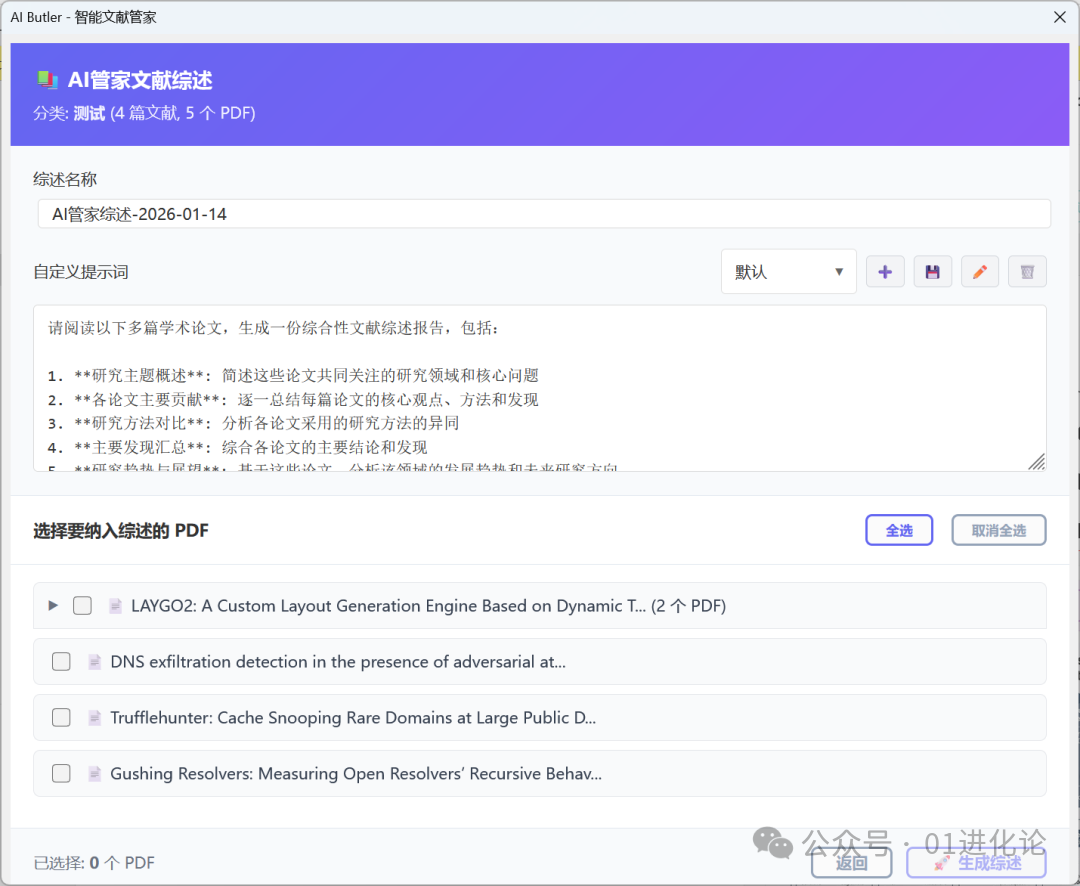The width and height of the screenshot is (1080, 886).
Task: Click 全选 to select all PDFs
Action: click(x=898, y=530)
